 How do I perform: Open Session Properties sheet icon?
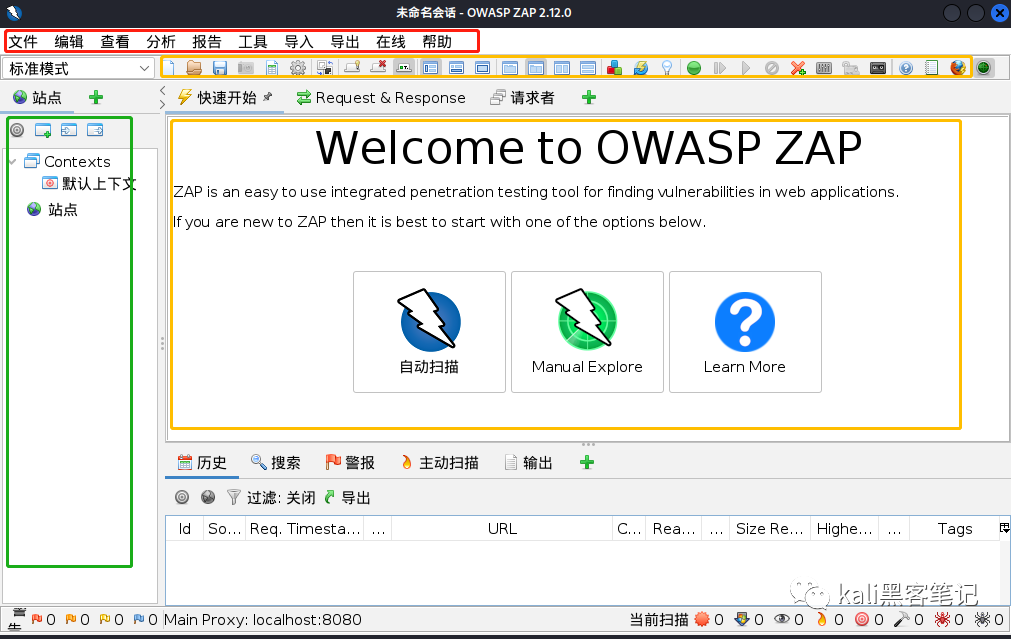click(272, 68)
